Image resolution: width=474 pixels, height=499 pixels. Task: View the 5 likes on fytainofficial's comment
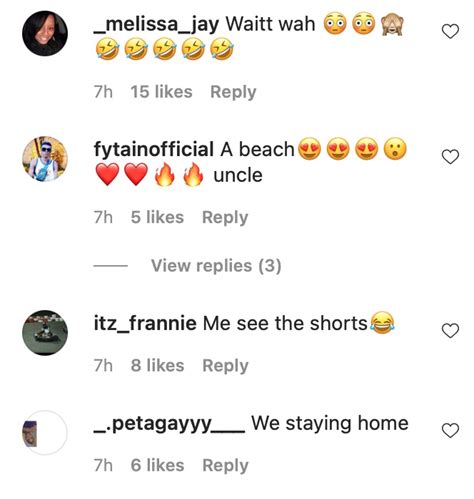coord(157,217)
